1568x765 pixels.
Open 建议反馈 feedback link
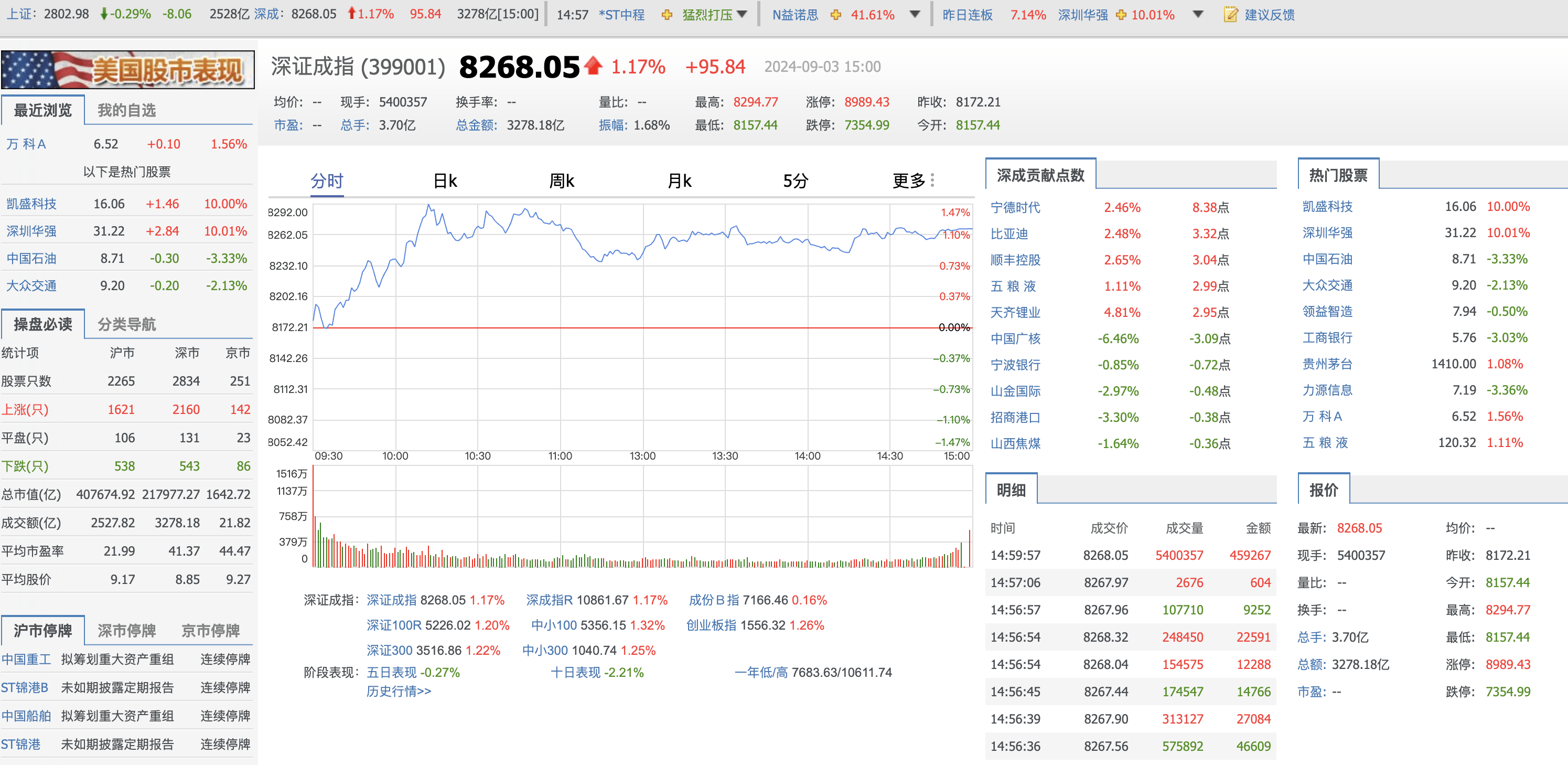click(1269, 15)
